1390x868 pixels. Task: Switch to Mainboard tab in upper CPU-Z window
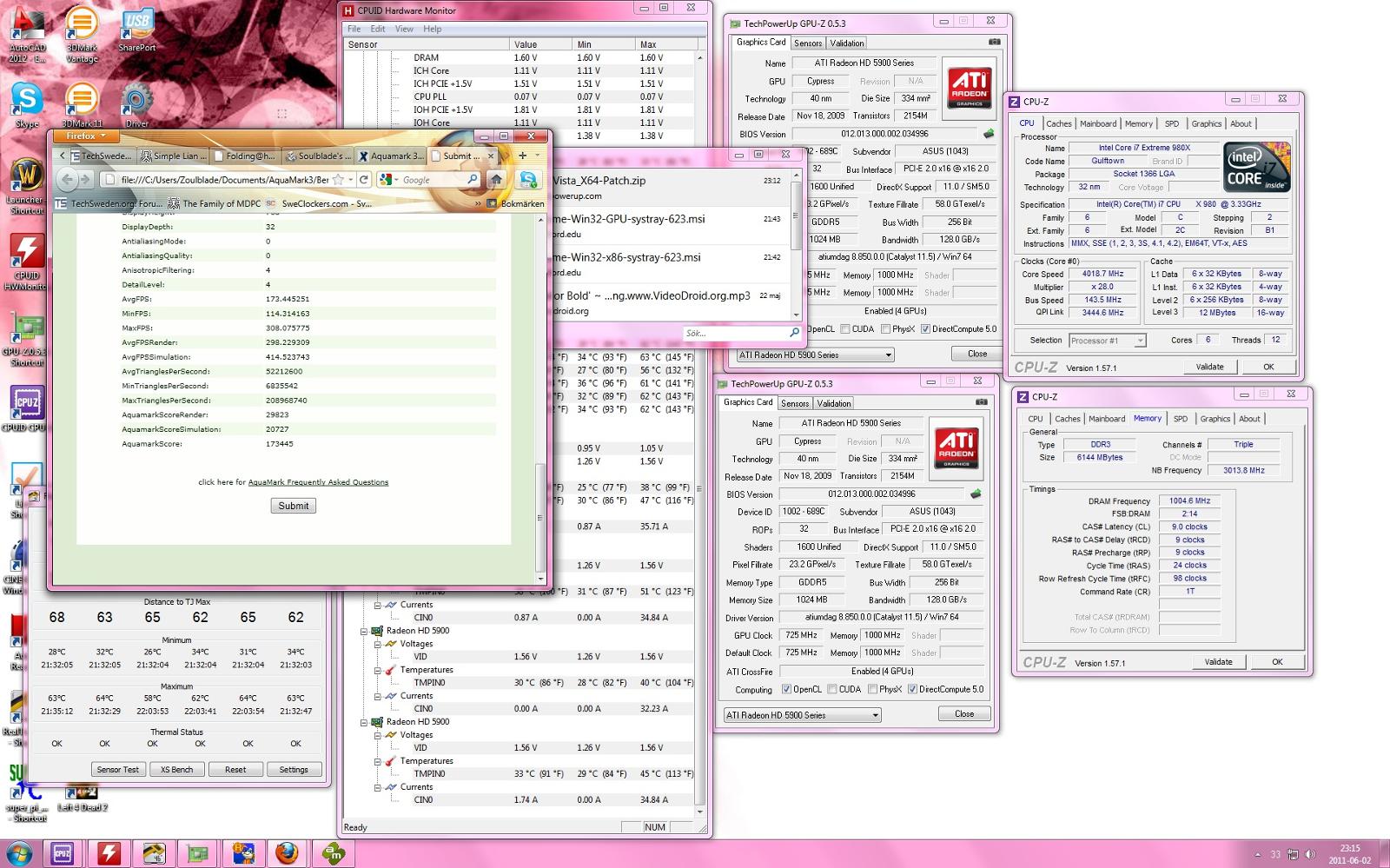(1098, 123)
